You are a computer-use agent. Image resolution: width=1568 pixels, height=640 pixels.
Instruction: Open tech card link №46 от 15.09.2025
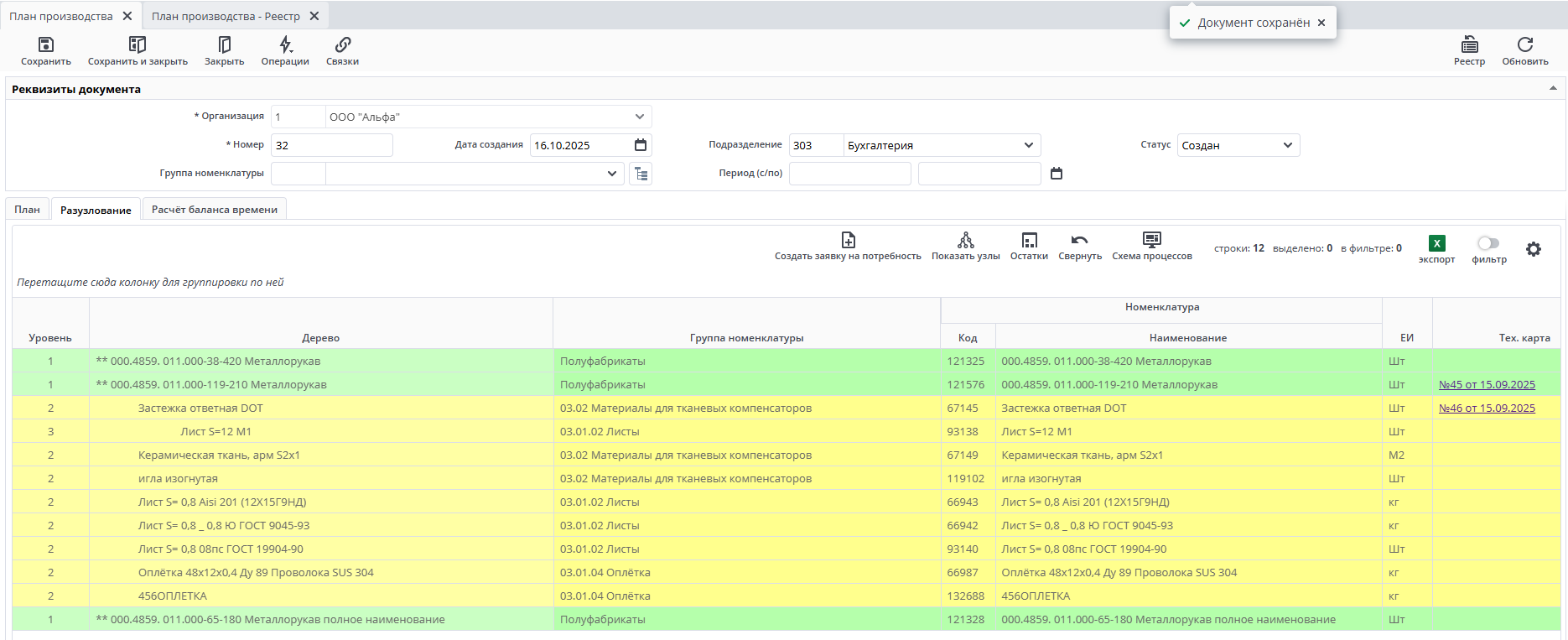1487,408
